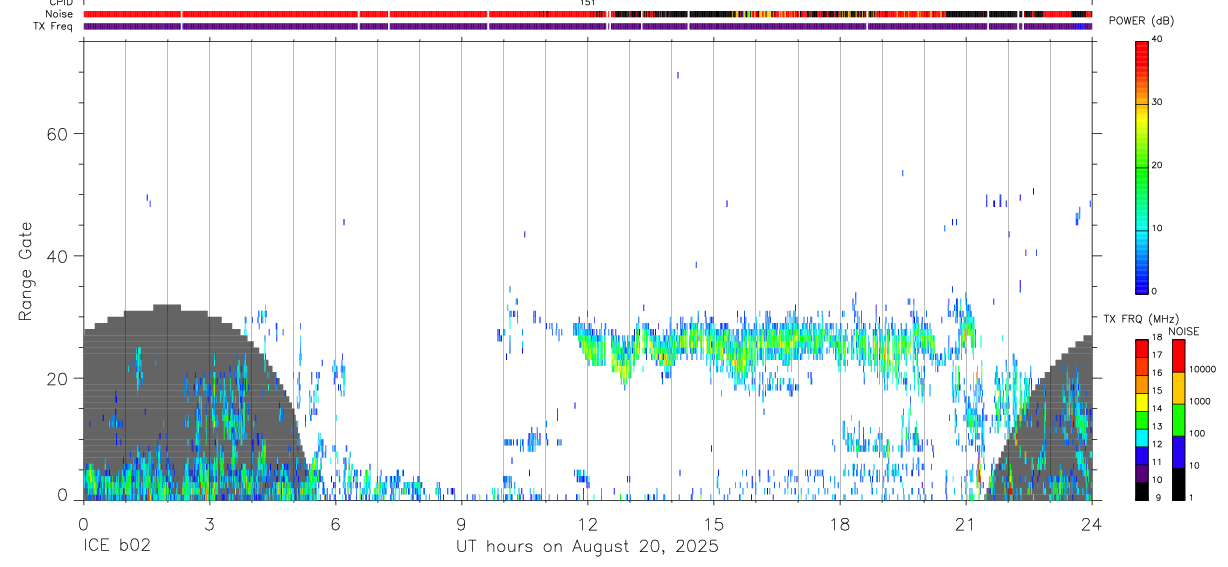Click the TX FRQ (MHz) colorbar
The height and width of the screenshot is (567, 1228).
(1142, 419)
